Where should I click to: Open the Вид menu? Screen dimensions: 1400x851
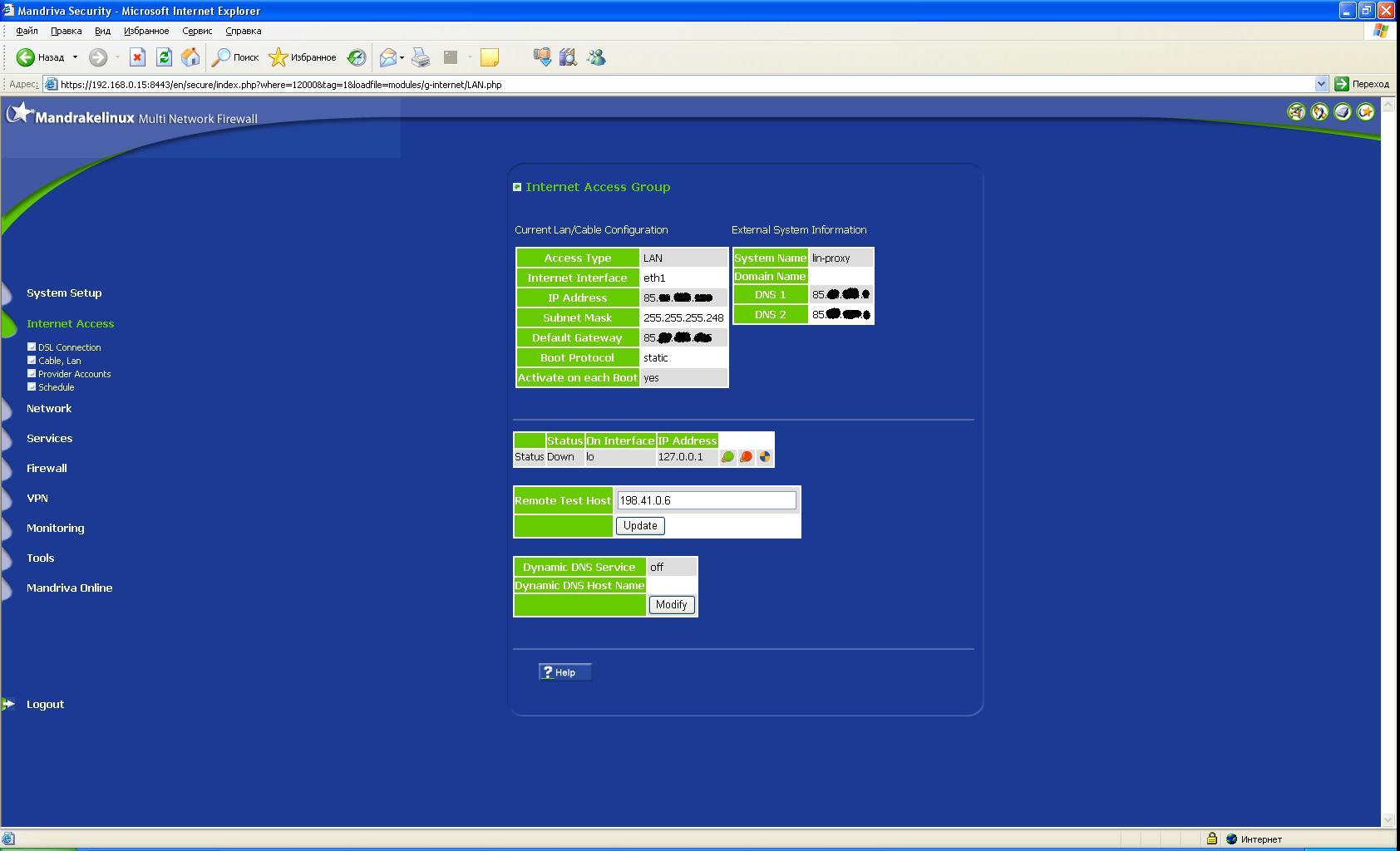pyautogui.click(x=102, y=31)
